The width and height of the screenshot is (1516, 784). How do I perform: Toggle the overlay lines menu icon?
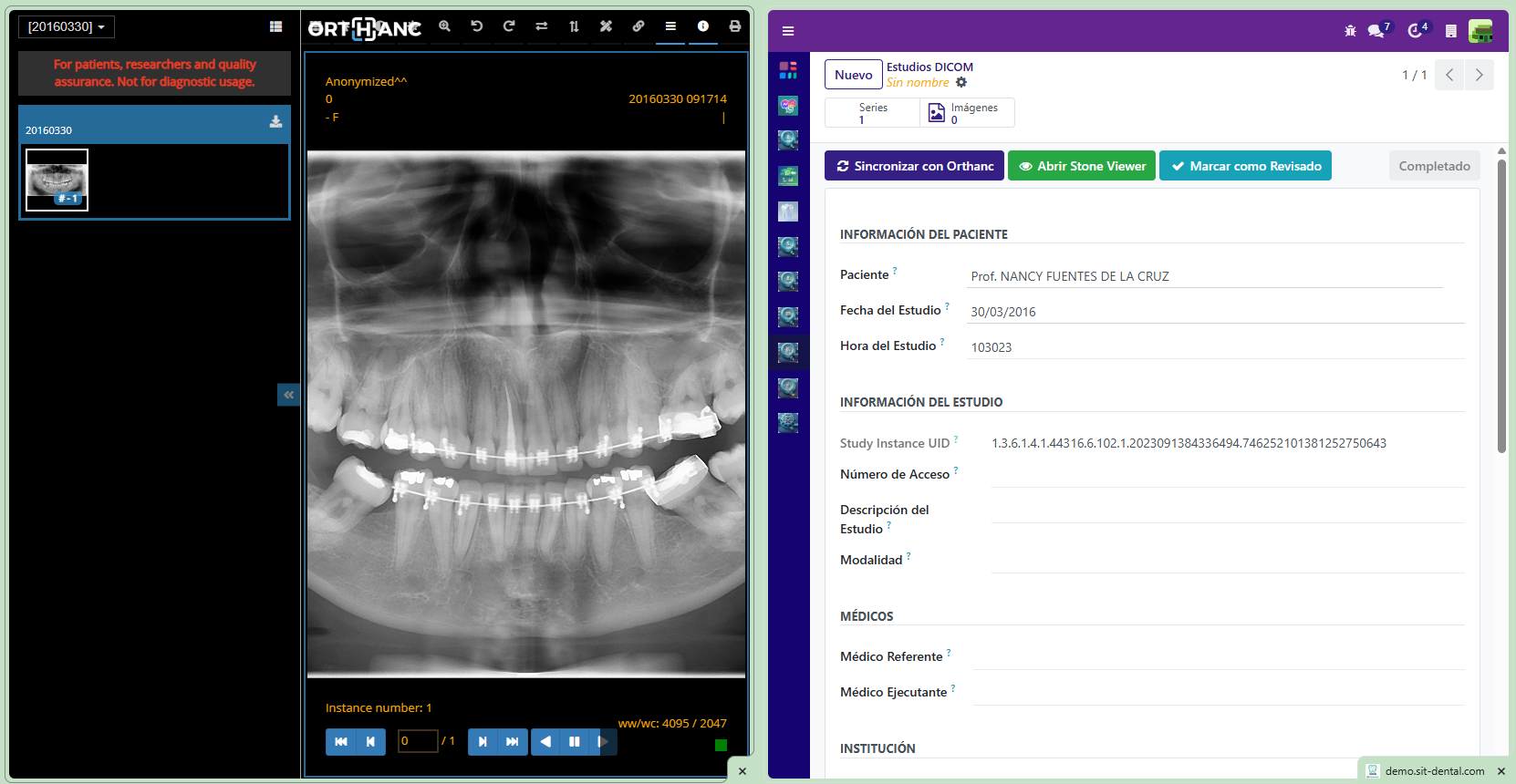click(670, 26)
